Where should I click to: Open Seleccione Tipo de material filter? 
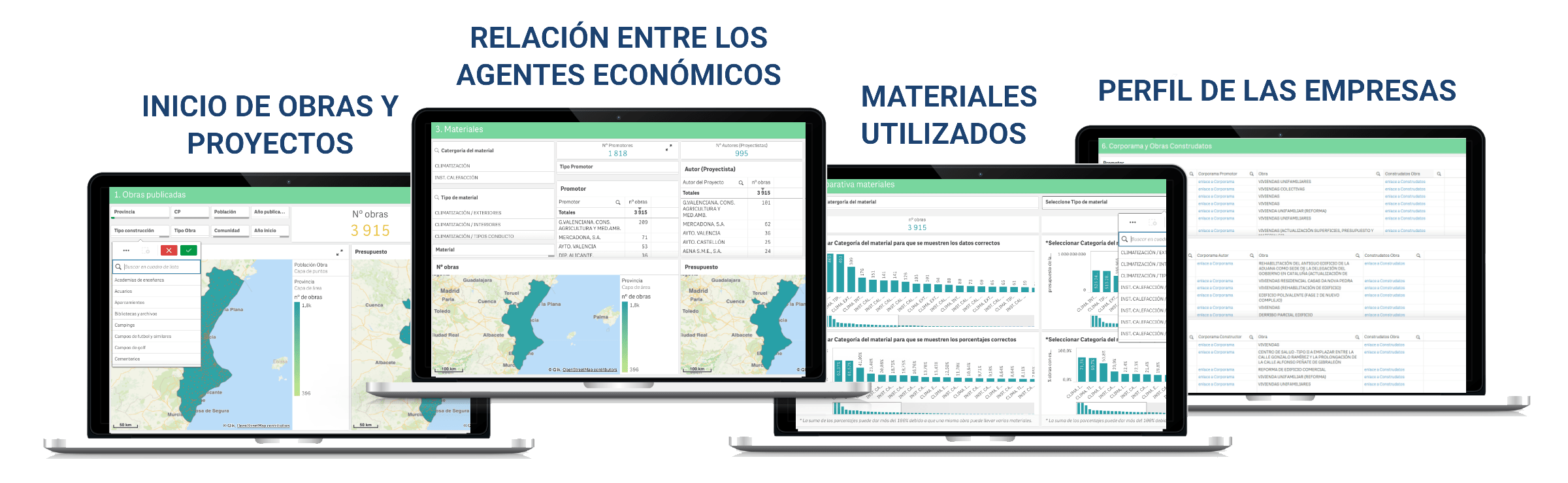coord(1104,202)
